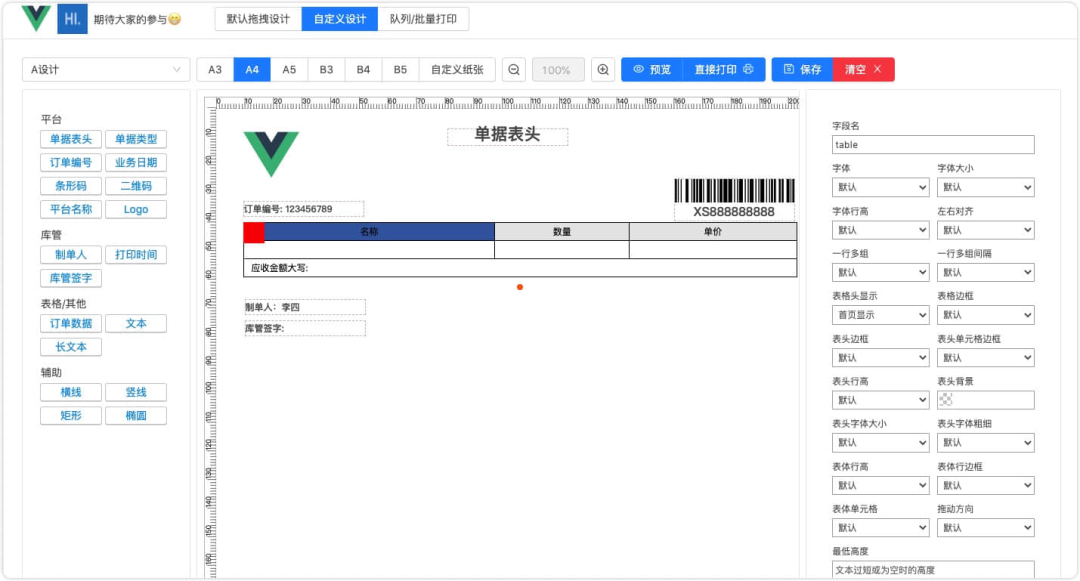Click the zoom out magnifier icon
The height and width of the screenshot is (581, 1080).
point(514,70)
